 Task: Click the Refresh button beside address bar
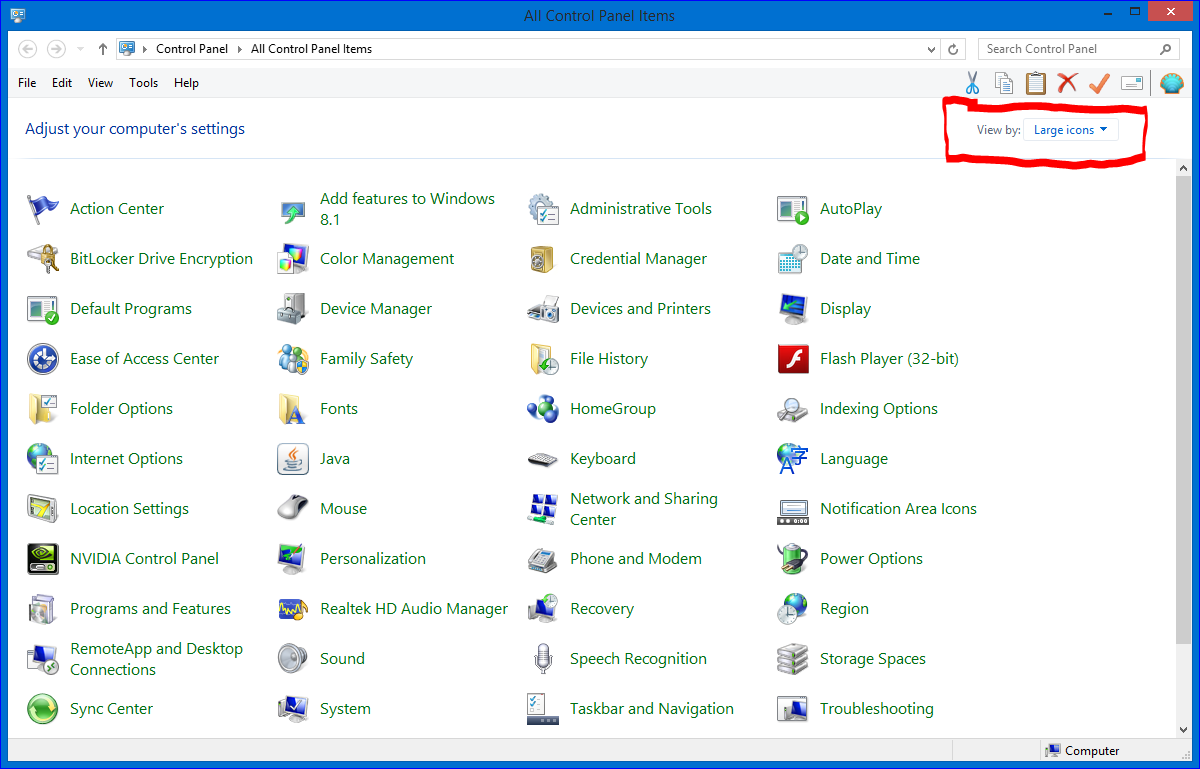point(954,49)
